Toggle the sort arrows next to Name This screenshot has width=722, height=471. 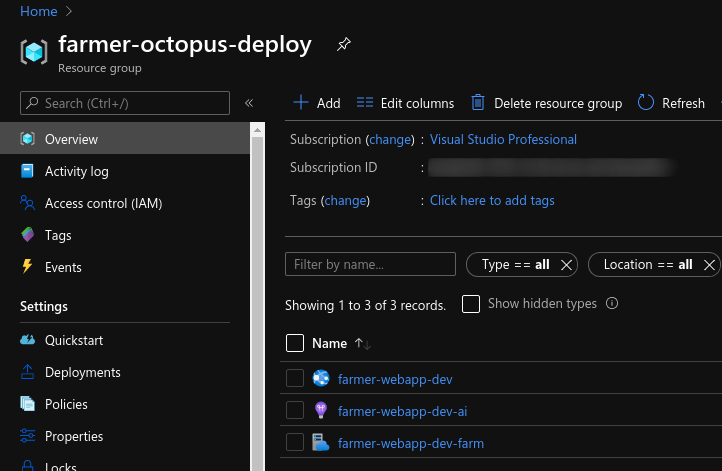(362, 343)
